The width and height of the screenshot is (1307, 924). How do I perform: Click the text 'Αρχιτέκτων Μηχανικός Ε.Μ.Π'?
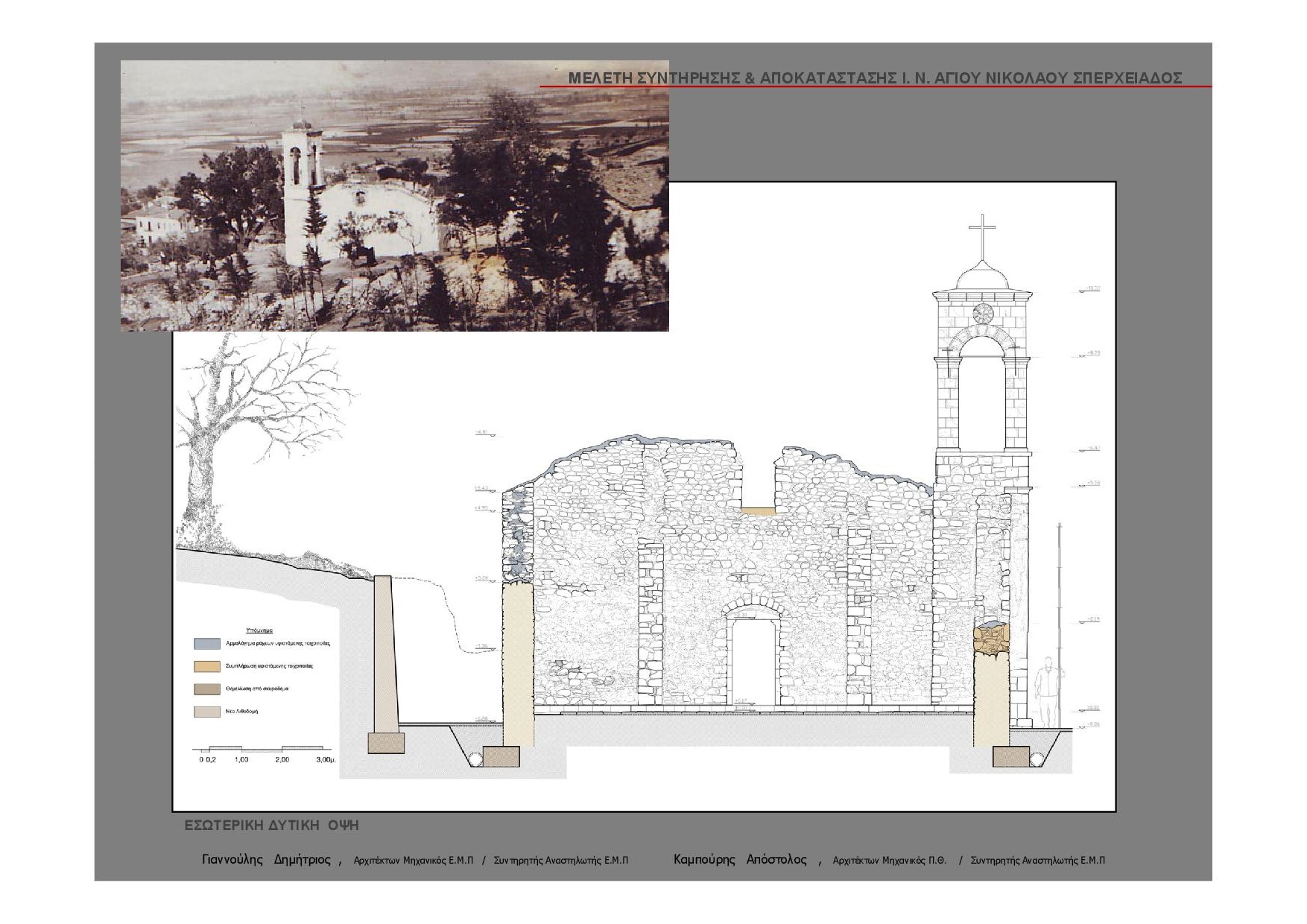[413, 861]
